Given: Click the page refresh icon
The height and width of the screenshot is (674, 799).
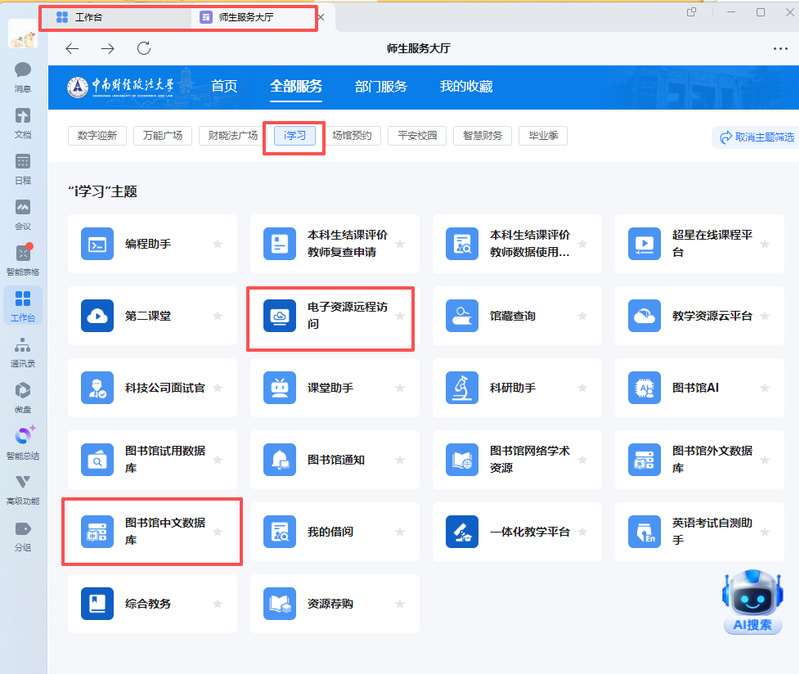Looking at the screenshot, I should pyautogui.click(x=143, y=48).
